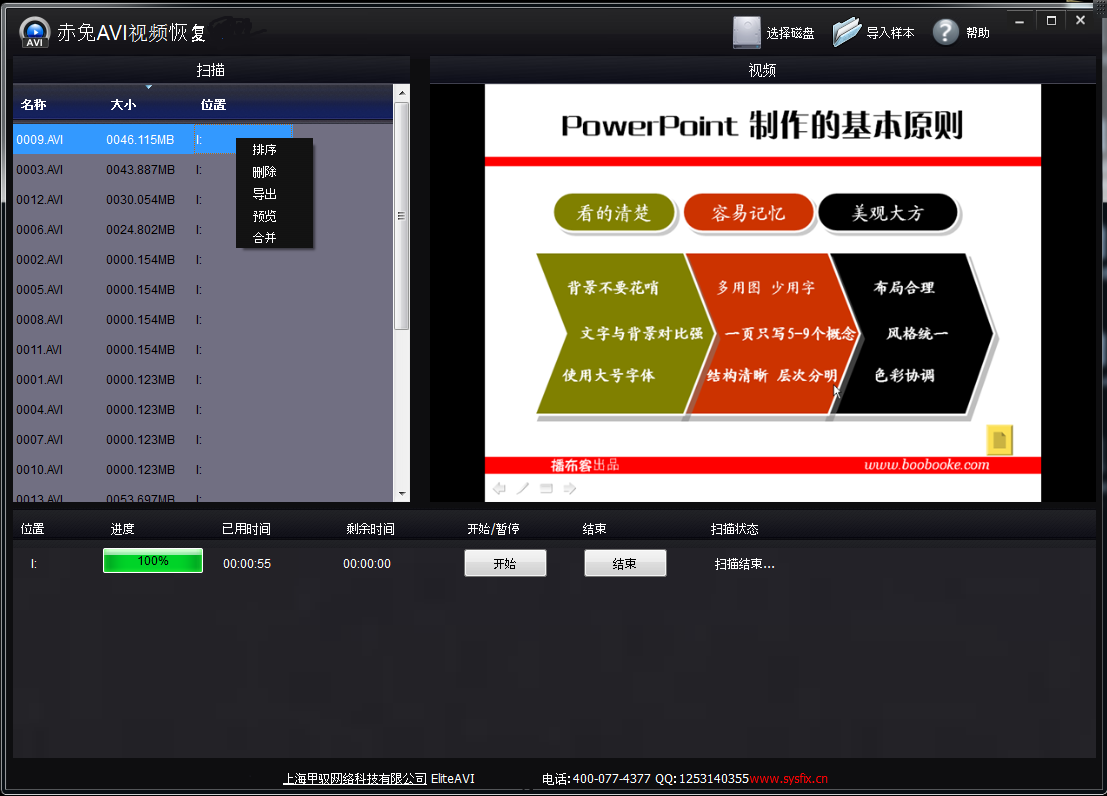Screen dimensions: 1107x796
Task: Click the 100% scan progress bar
Action: [x=152, y=561]
